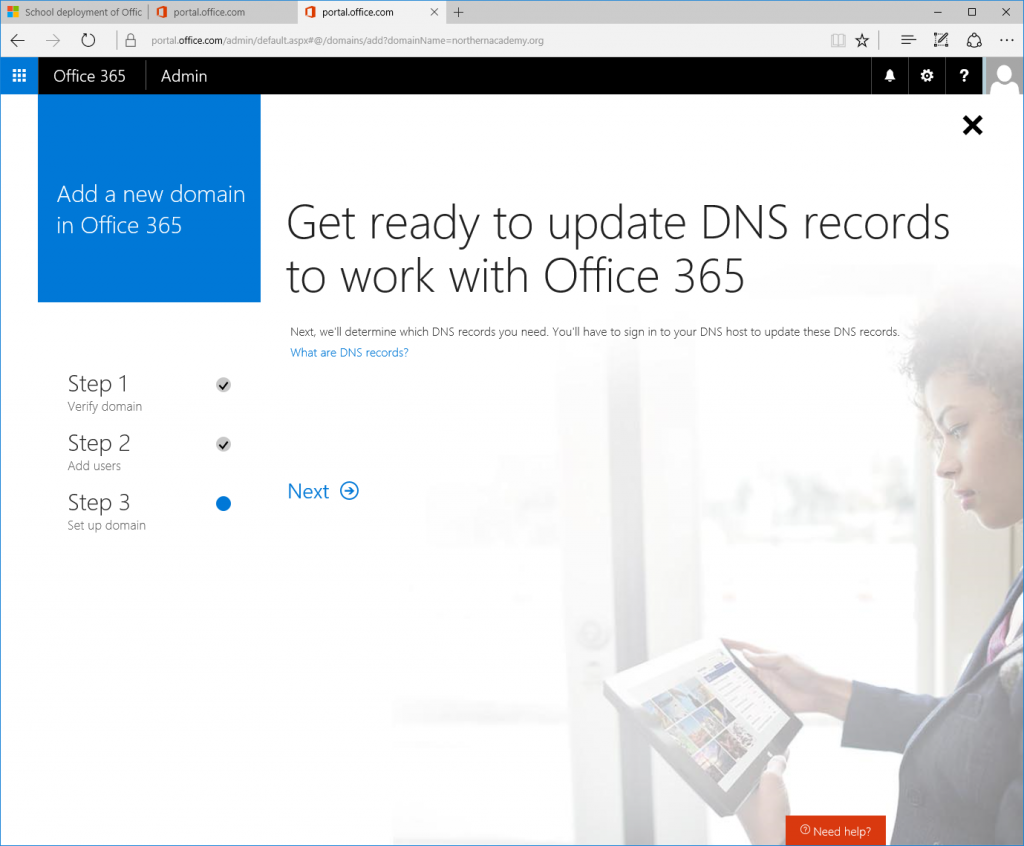Select Step 1 Verify domain

(104, 392)
